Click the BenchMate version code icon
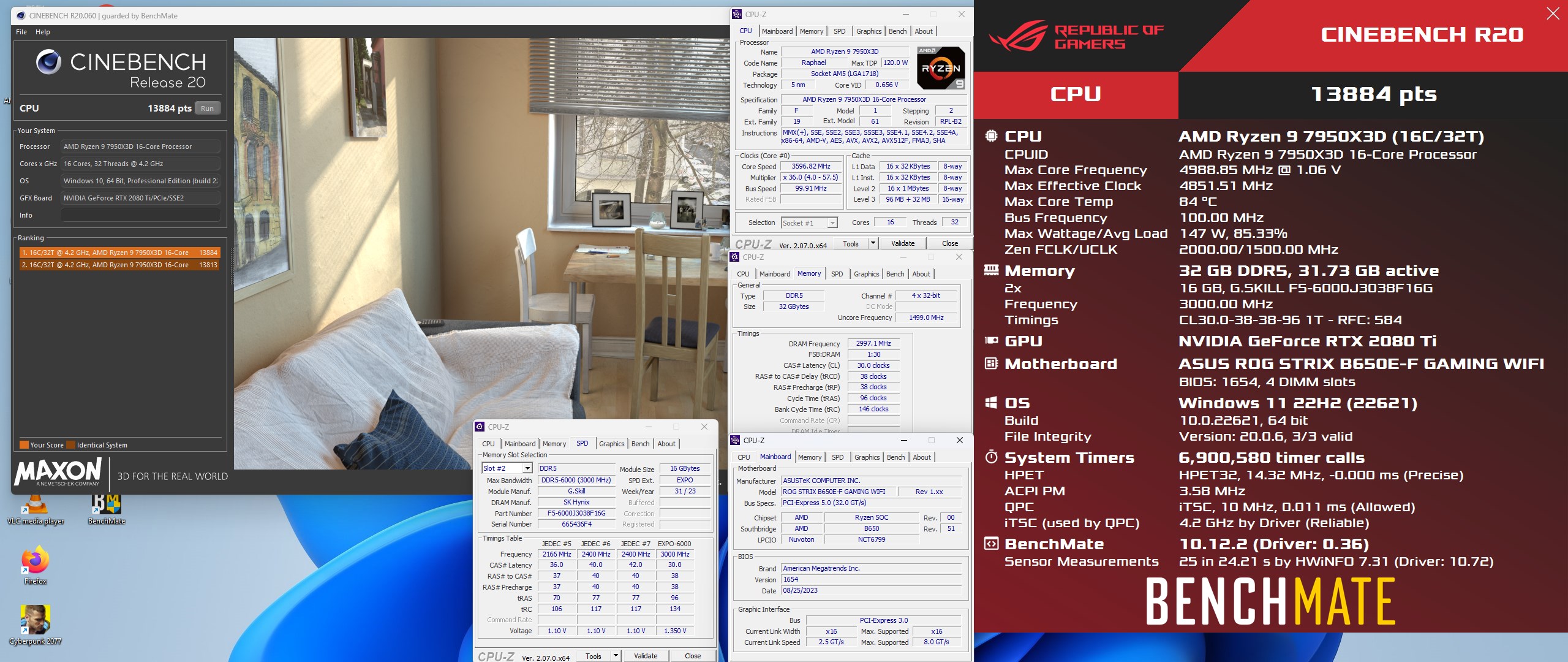This screenshot has width=1568, height=662. [x=991, y=544]
